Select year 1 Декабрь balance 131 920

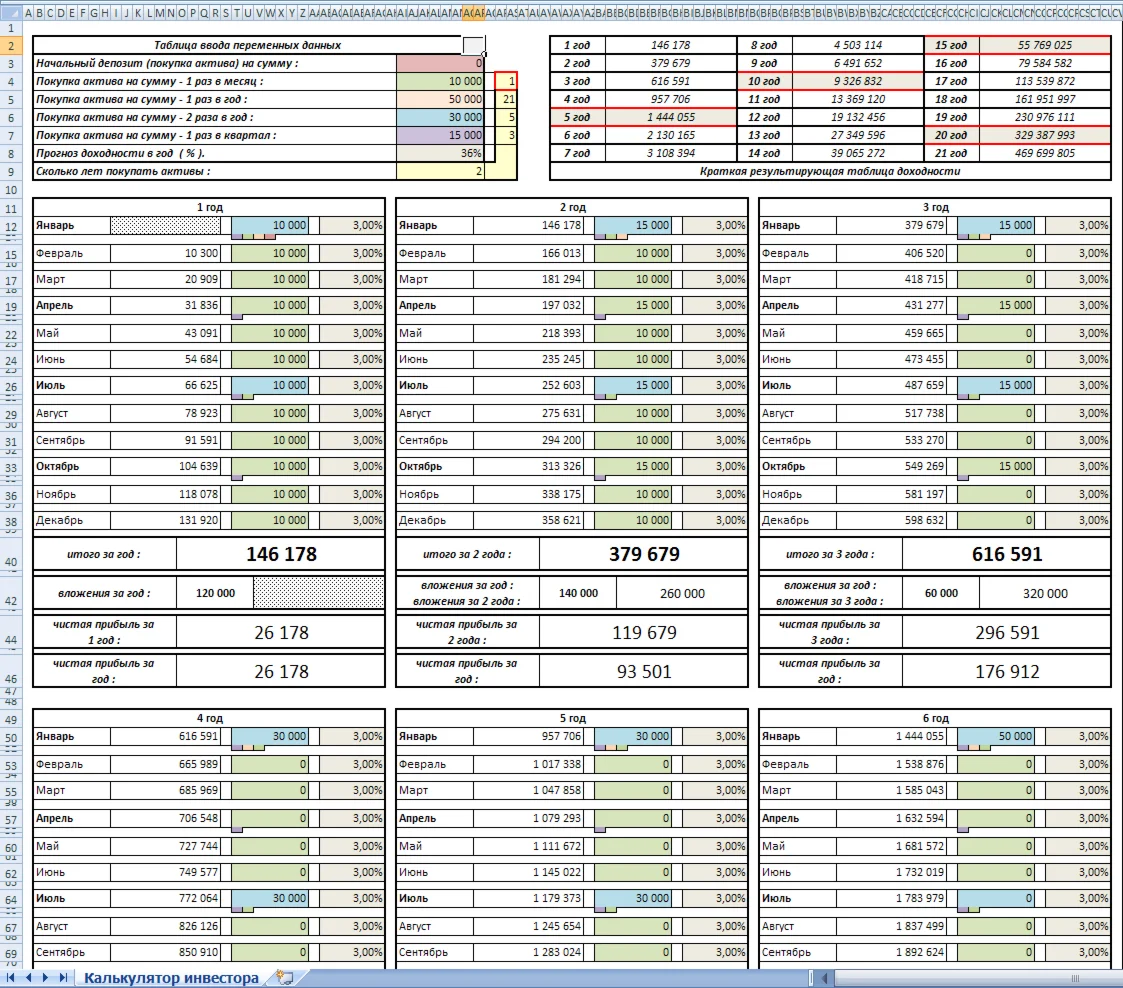click(165, 520)
